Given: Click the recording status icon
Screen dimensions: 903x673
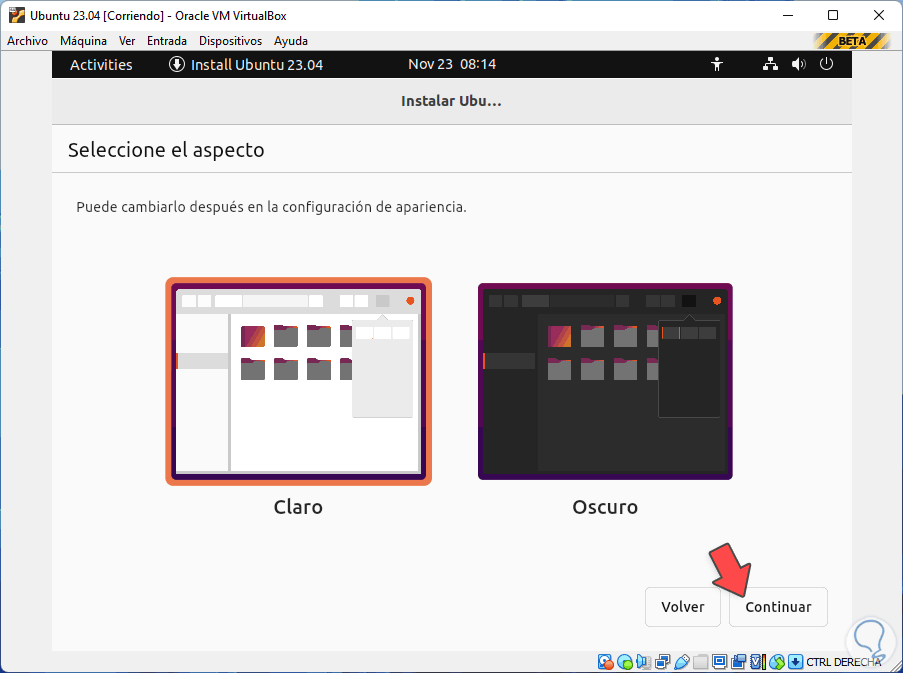Looking at the screenshot, I should tap(738, 662).
